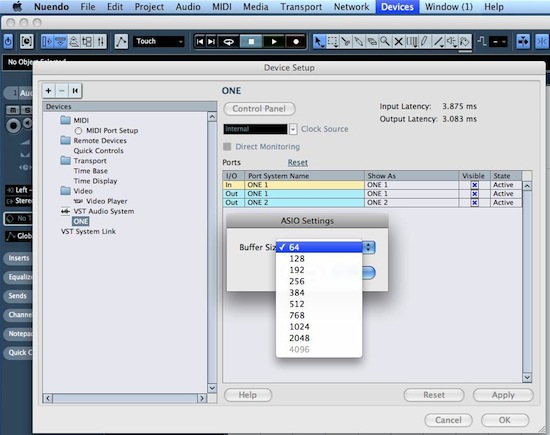Click the Play transport button
This screenshot has width=550, height=435.
coord(274,41)
